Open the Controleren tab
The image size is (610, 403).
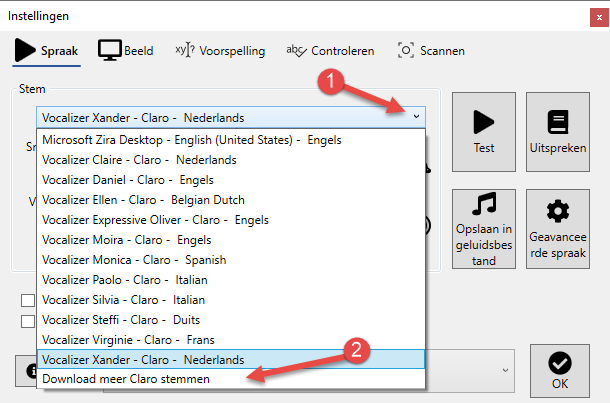tap(330, 51)
